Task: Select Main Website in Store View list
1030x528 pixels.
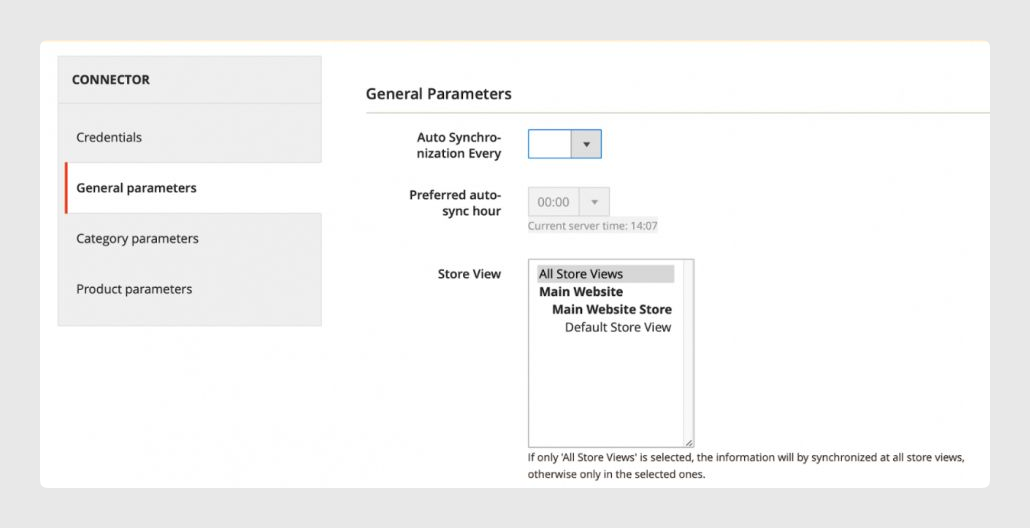Action: 581,292
